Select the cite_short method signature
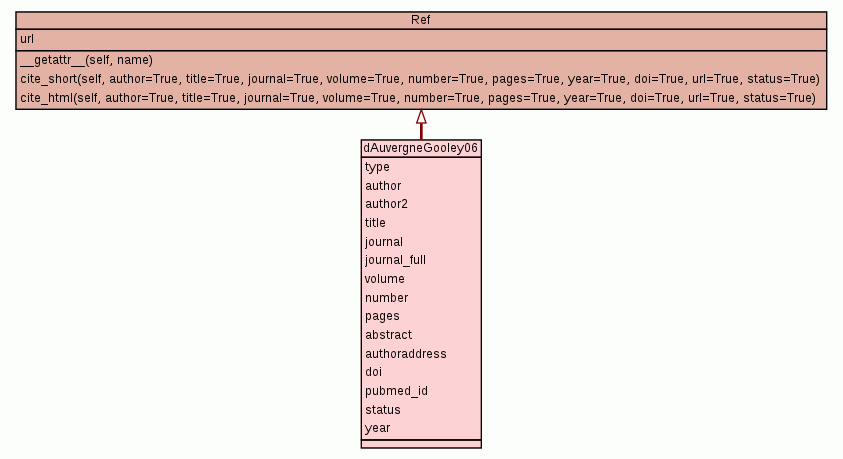 pos(419,79)
